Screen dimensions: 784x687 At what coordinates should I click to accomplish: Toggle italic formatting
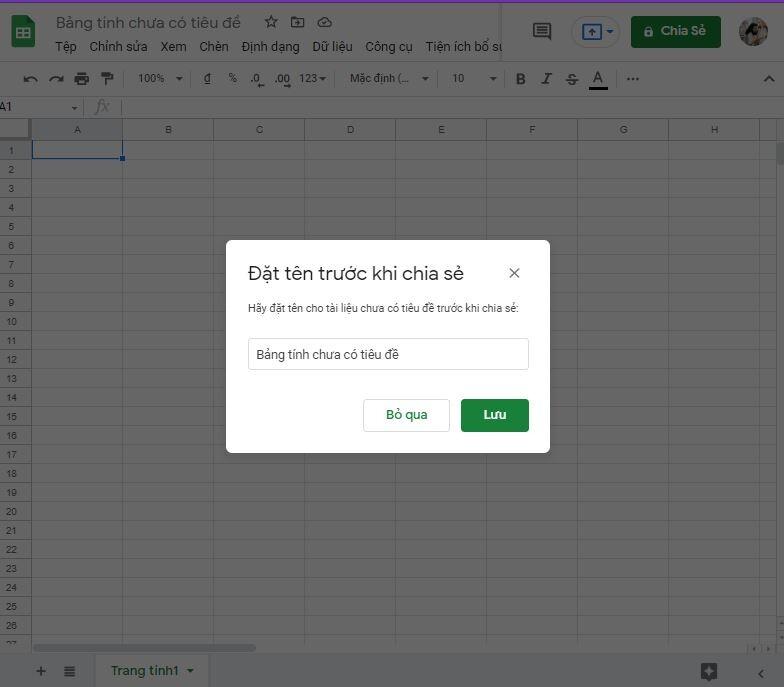point(546,79)
